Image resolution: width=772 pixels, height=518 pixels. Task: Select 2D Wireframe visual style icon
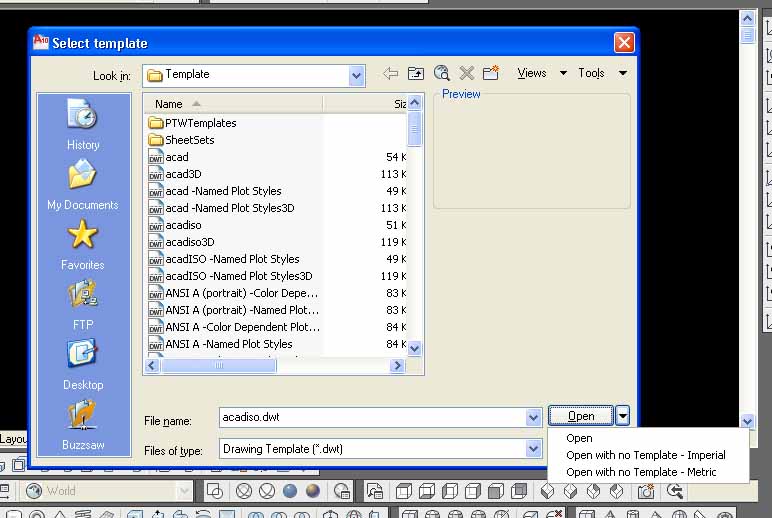pyautogui.click(x=215, y=491)
